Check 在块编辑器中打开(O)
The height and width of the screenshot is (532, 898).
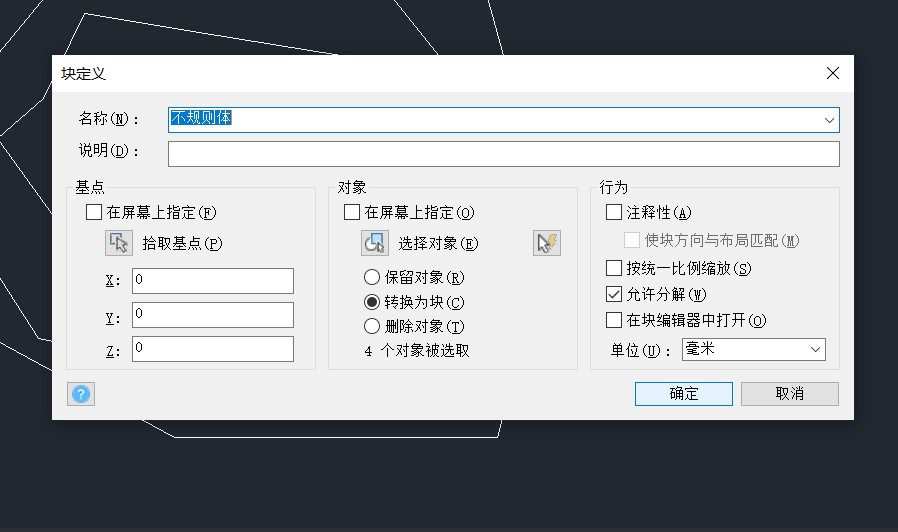click(614, 320)
